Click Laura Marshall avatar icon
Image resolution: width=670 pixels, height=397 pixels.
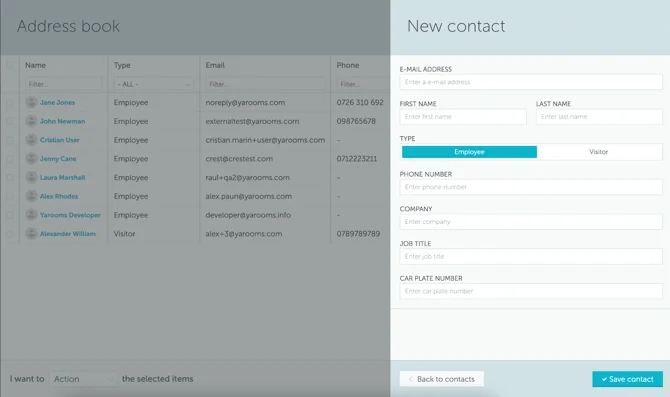tap(31, 177)
